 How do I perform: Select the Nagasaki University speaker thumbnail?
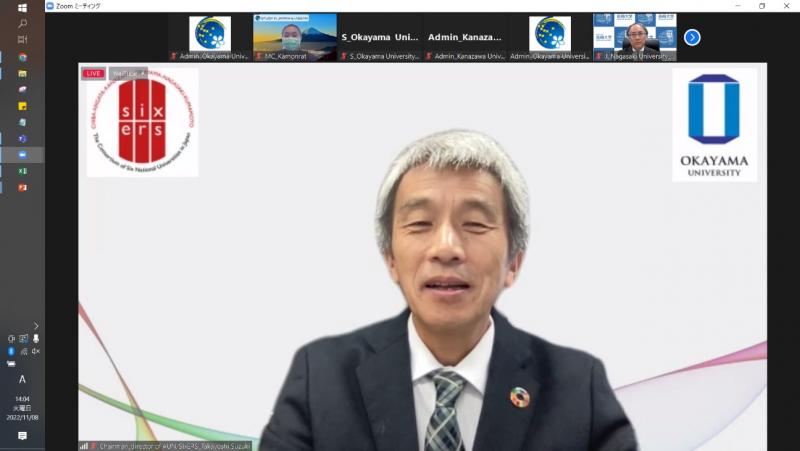pyautogui.click(x=635, y=37)
